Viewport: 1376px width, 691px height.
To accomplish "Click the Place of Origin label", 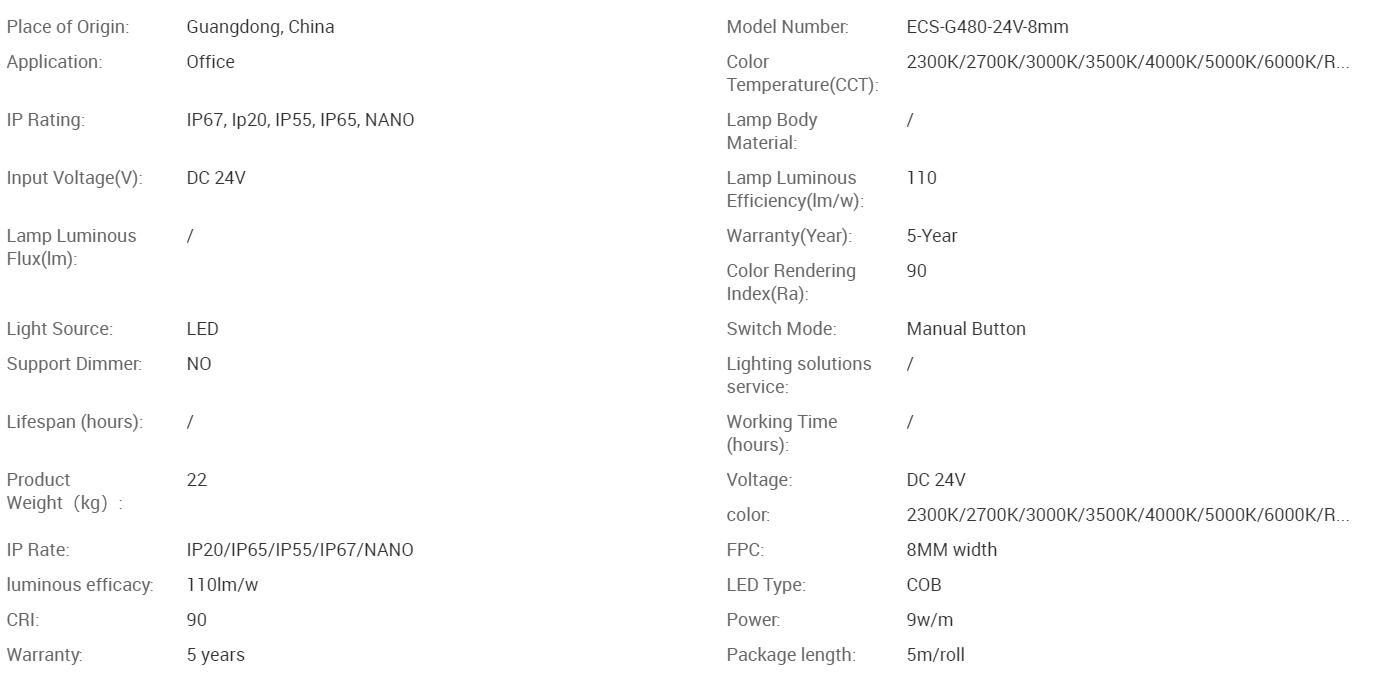I will tap(67, 27).
